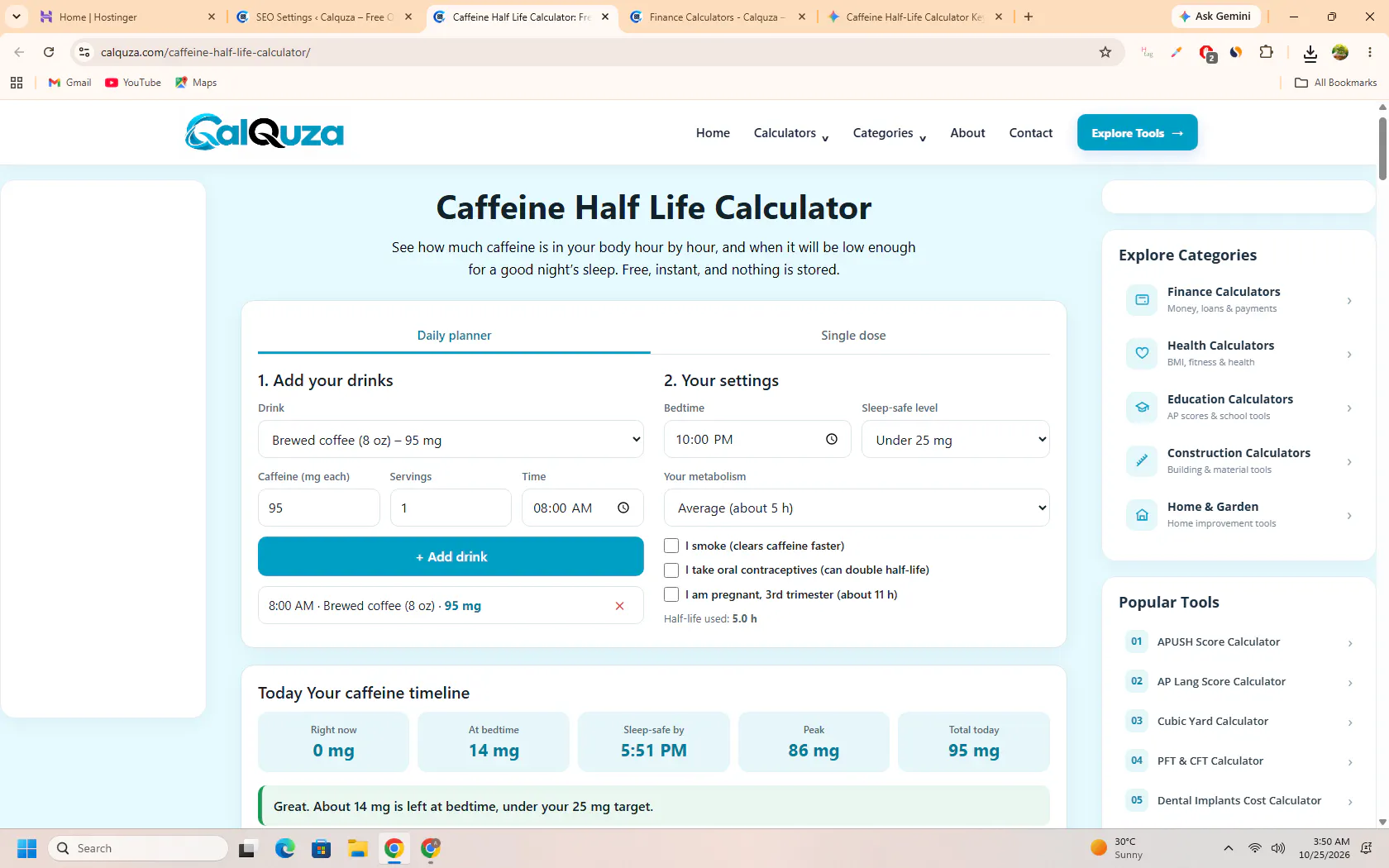Check the pregnant, 3rd trimester checkbox
The width and height of the screenshot is (1389, 868).
671,594
